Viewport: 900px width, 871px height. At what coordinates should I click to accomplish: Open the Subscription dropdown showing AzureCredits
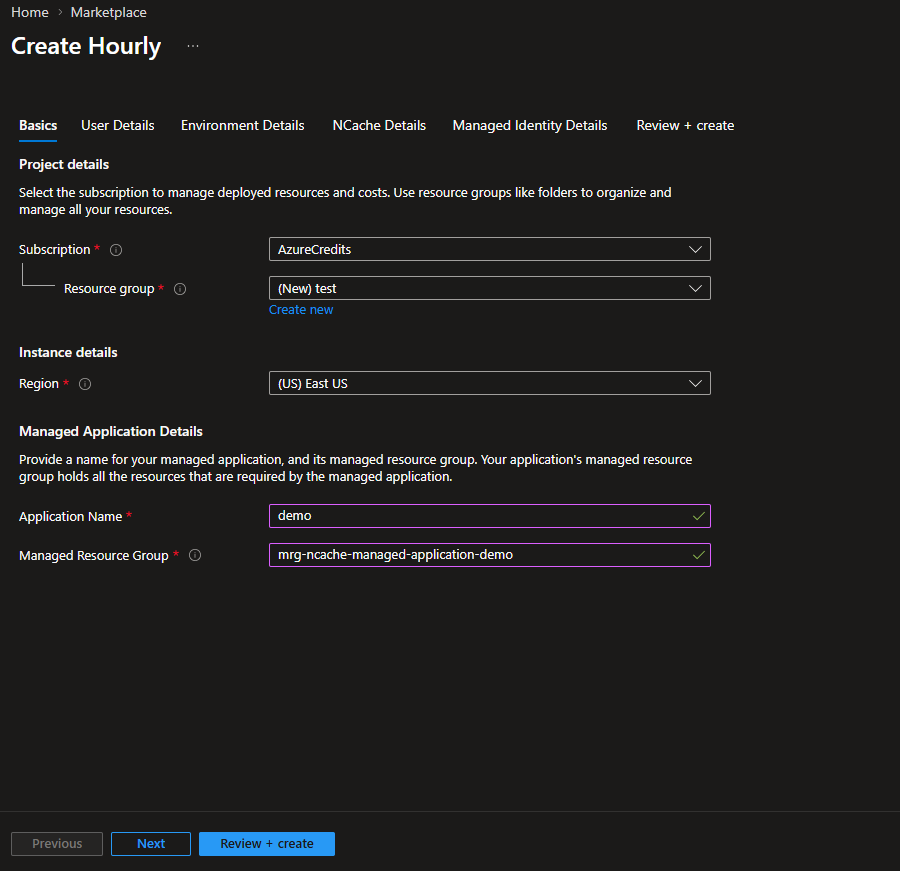[490, 249]
